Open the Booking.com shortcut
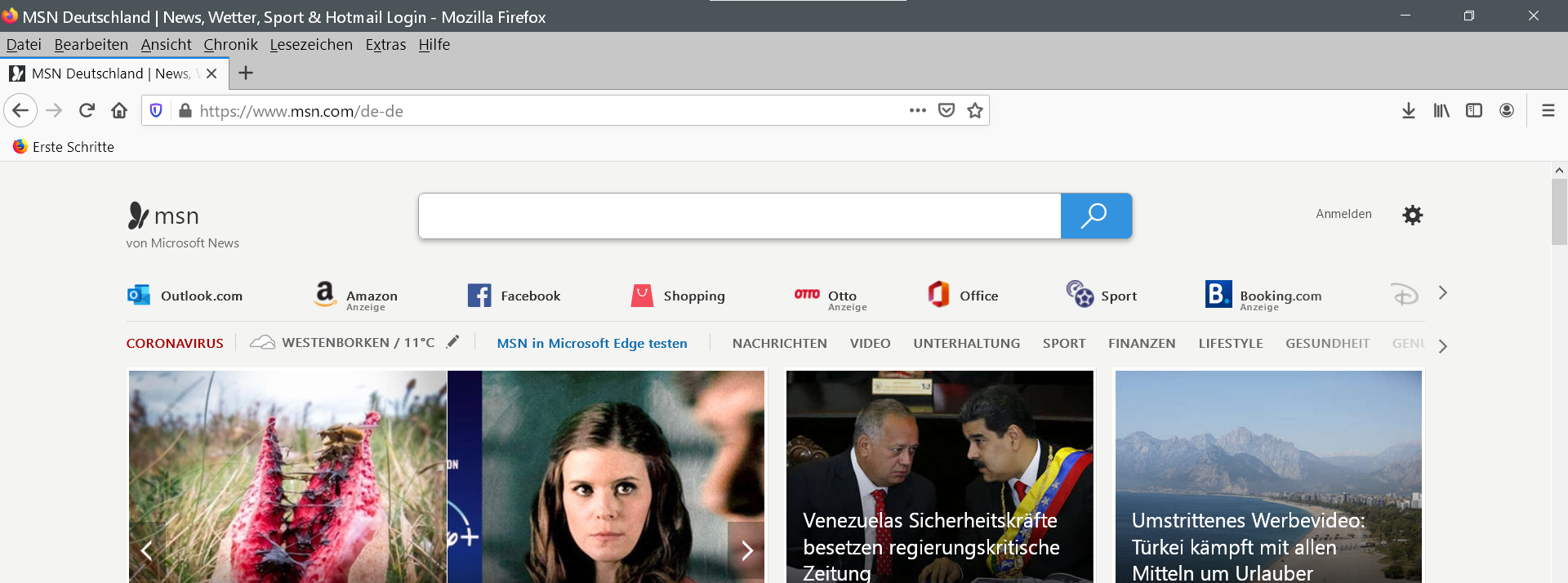The image size is (1568, 583). [1263, 296]
